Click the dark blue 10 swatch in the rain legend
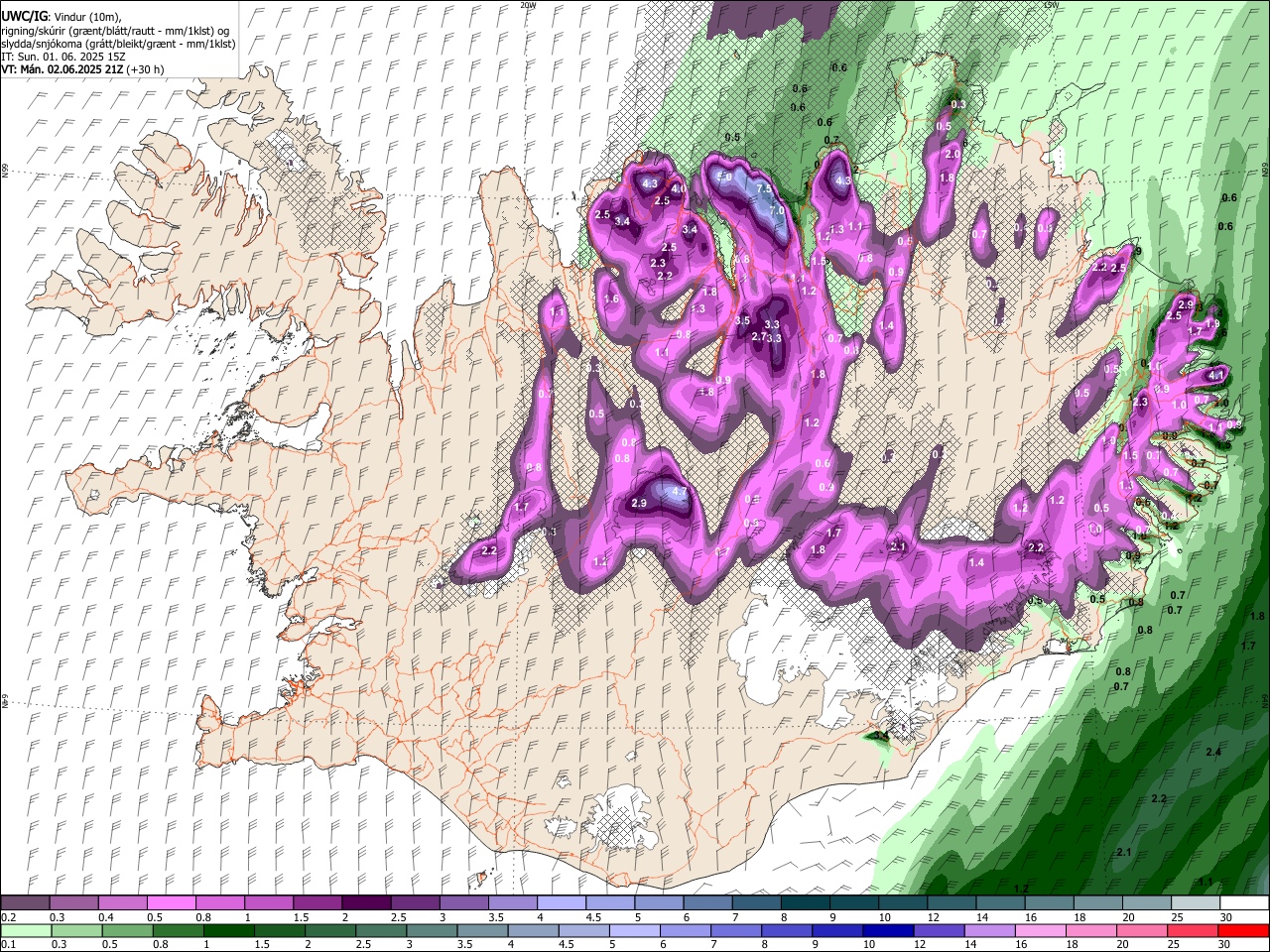Screen dimensions: 1270x952 [x=888, y=930]
